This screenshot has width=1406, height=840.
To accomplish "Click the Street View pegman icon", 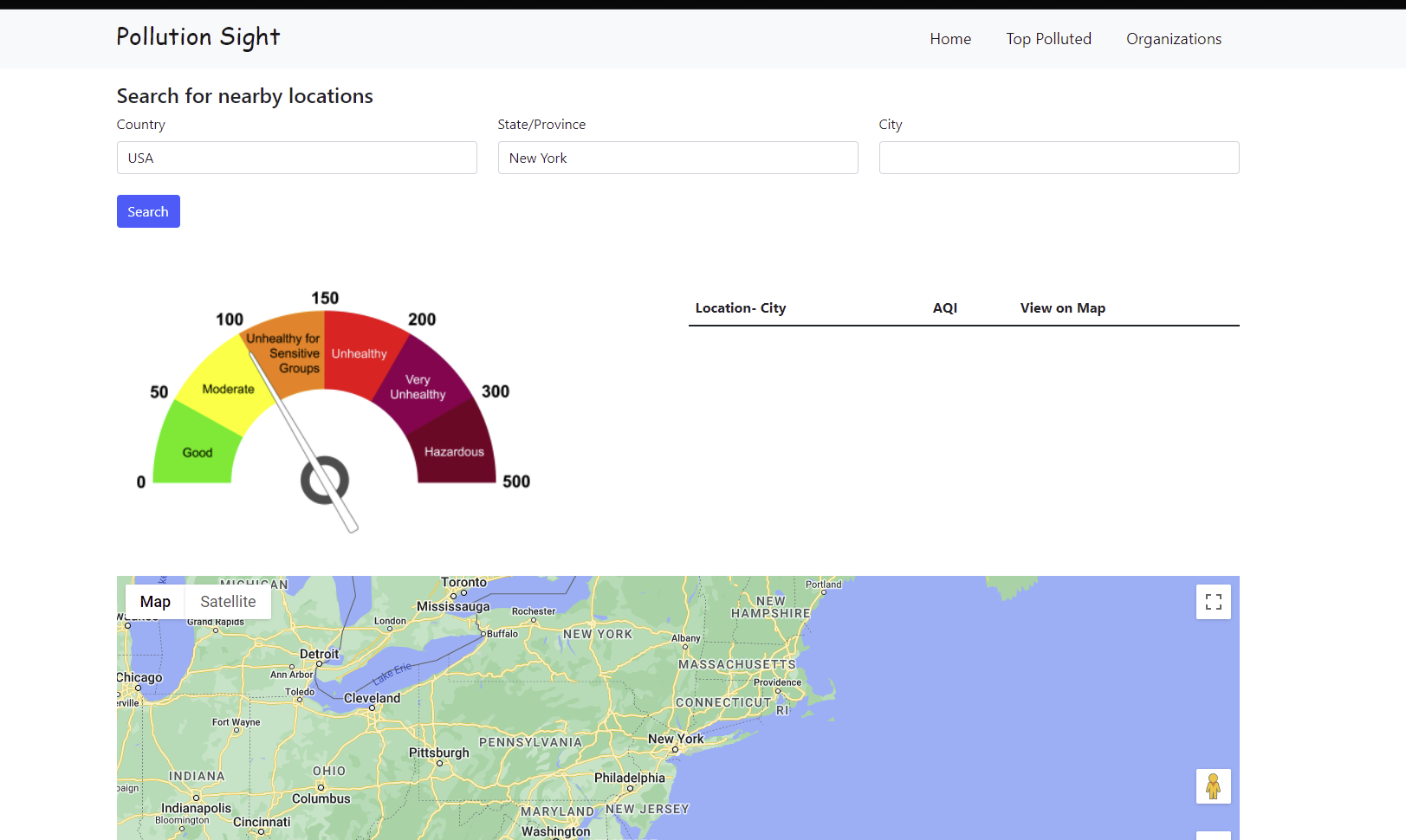I will pos(1213,786).
